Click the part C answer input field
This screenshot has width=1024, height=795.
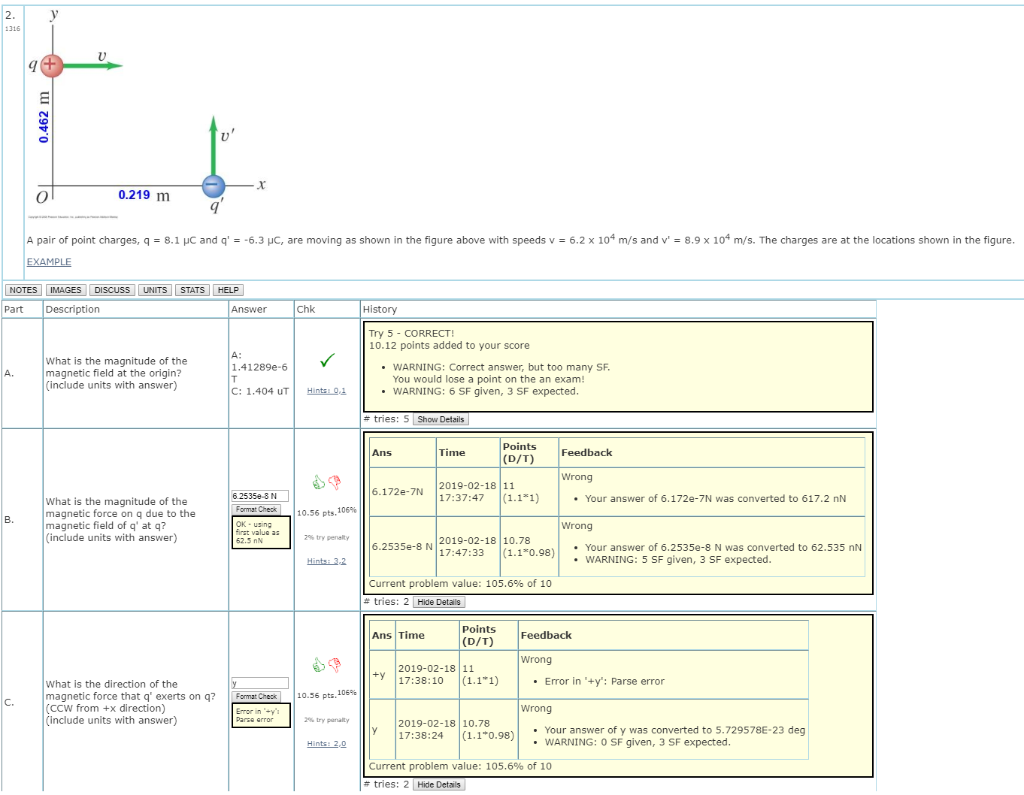260,683
